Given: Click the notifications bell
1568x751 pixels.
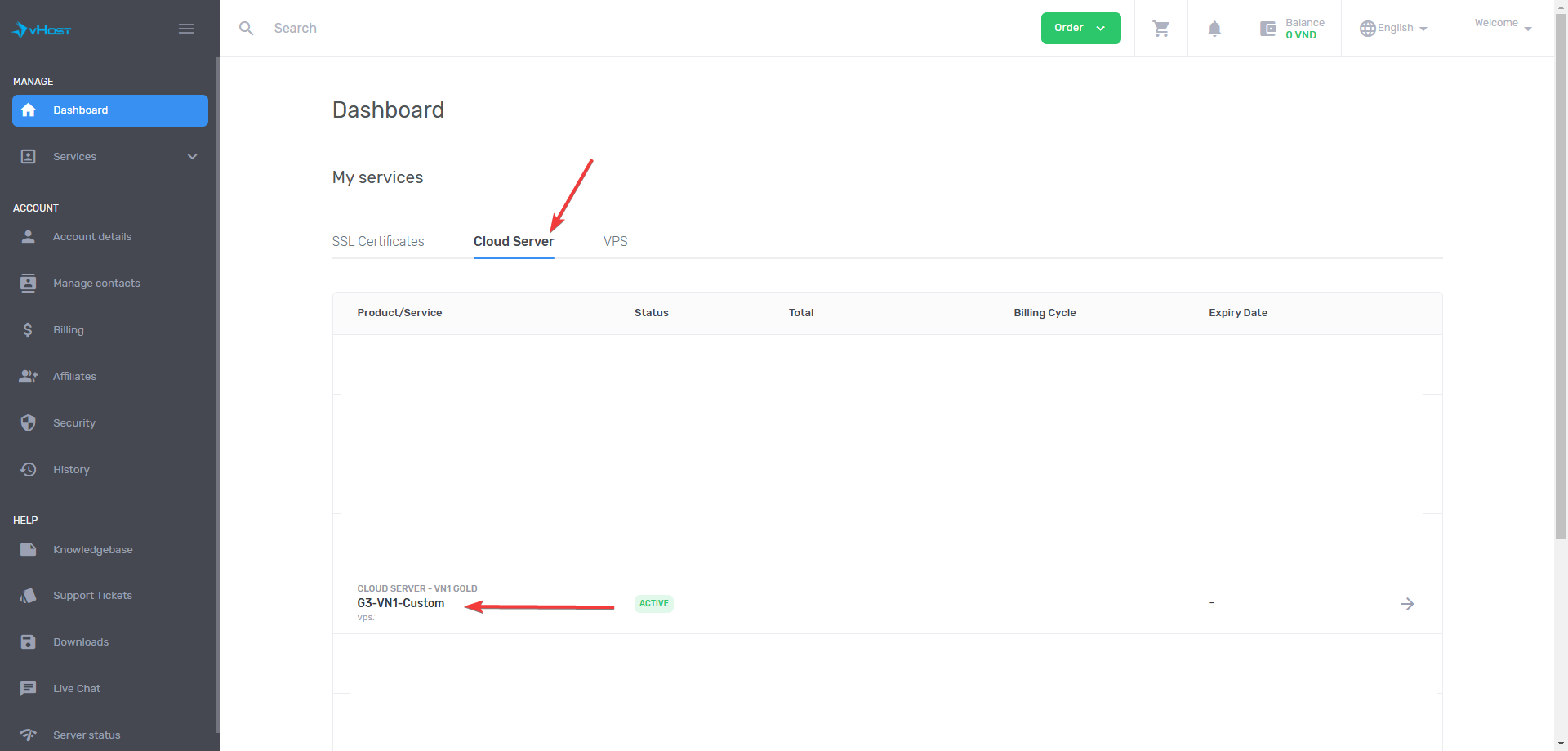Looking at the screenshot, I should pyautogui.click(x=1214, y=28).
